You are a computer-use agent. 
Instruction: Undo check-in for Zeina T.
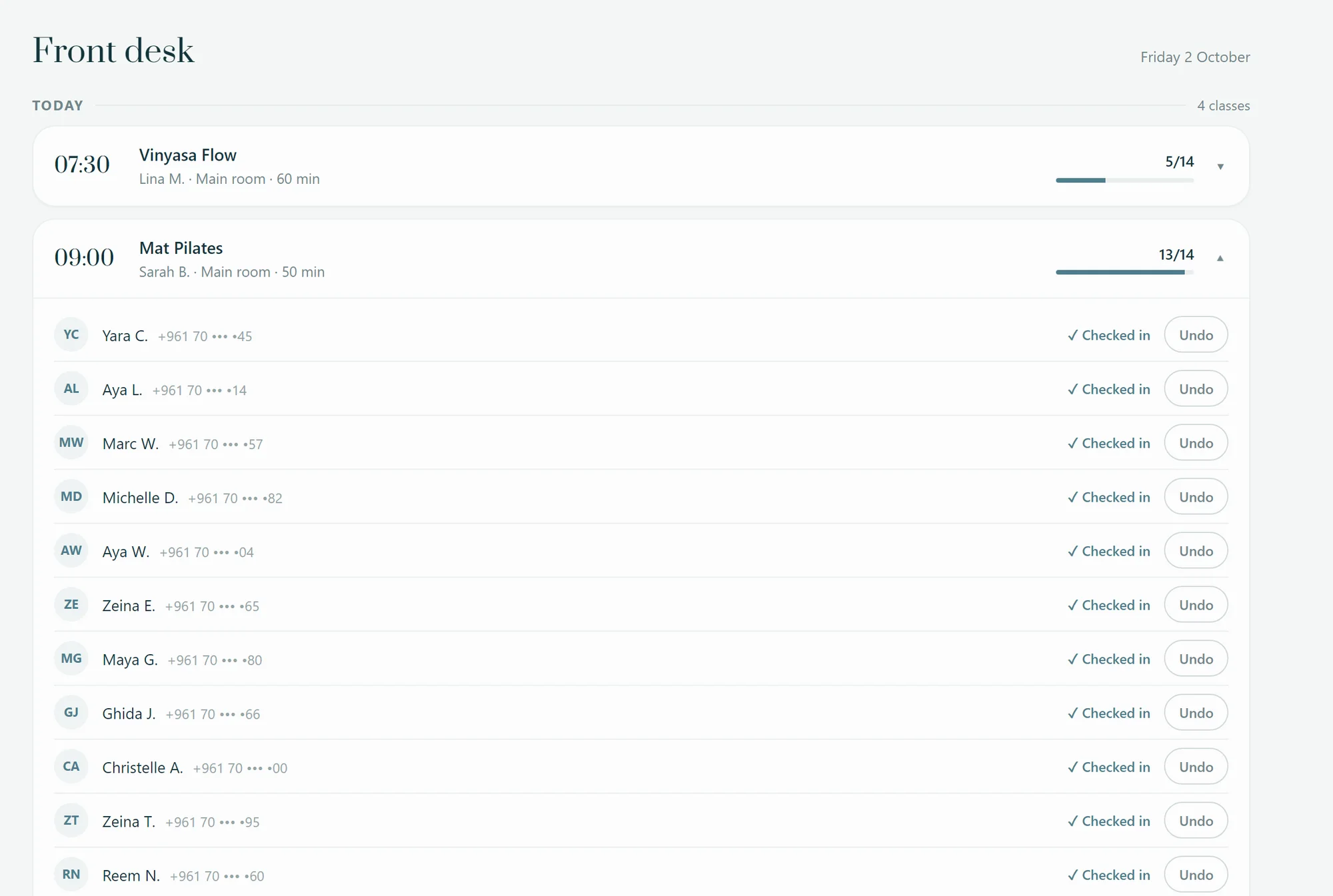click(1196, 821)
